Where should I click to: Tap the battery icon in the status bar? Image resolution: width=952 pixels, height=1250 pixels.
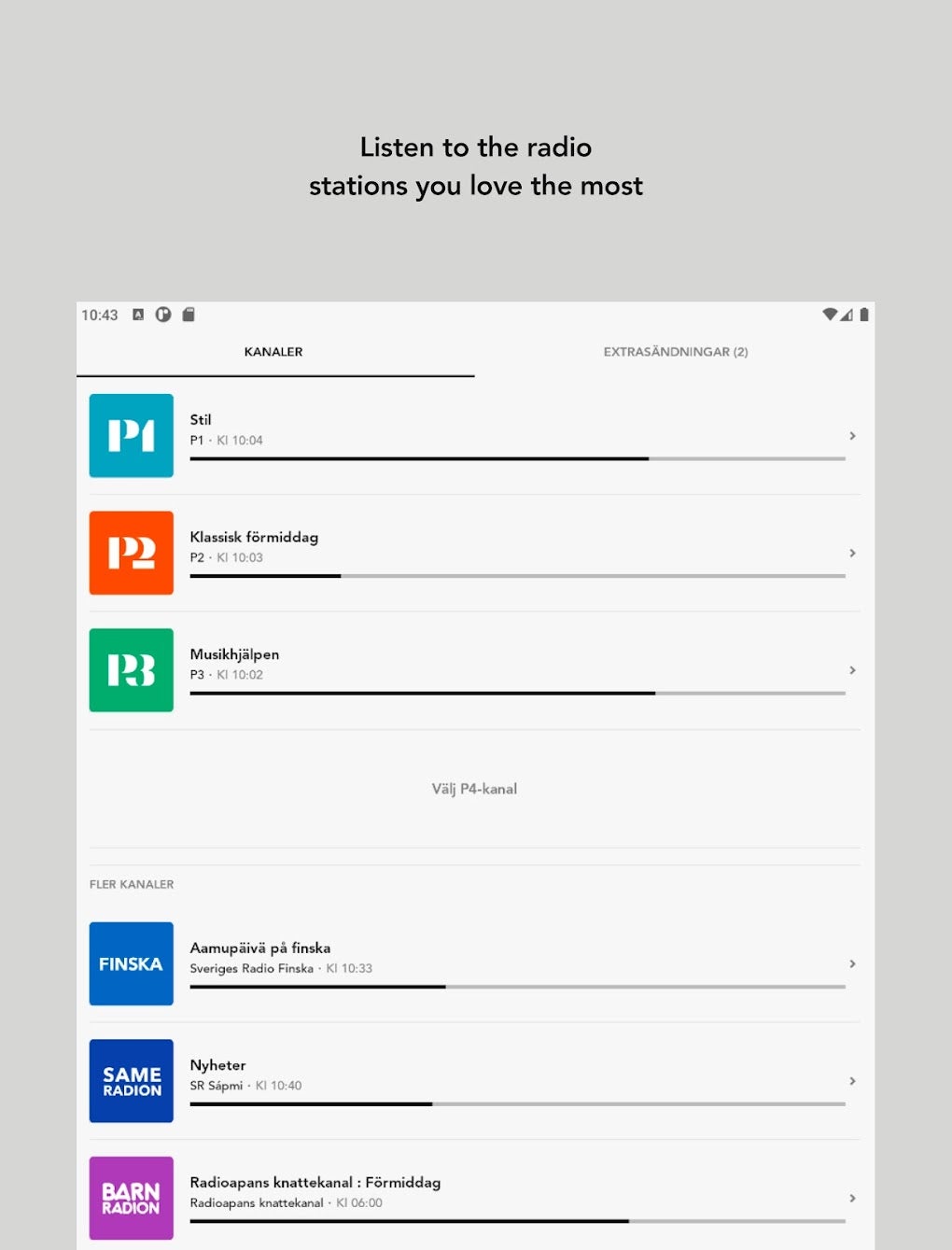tap(862, 315)
